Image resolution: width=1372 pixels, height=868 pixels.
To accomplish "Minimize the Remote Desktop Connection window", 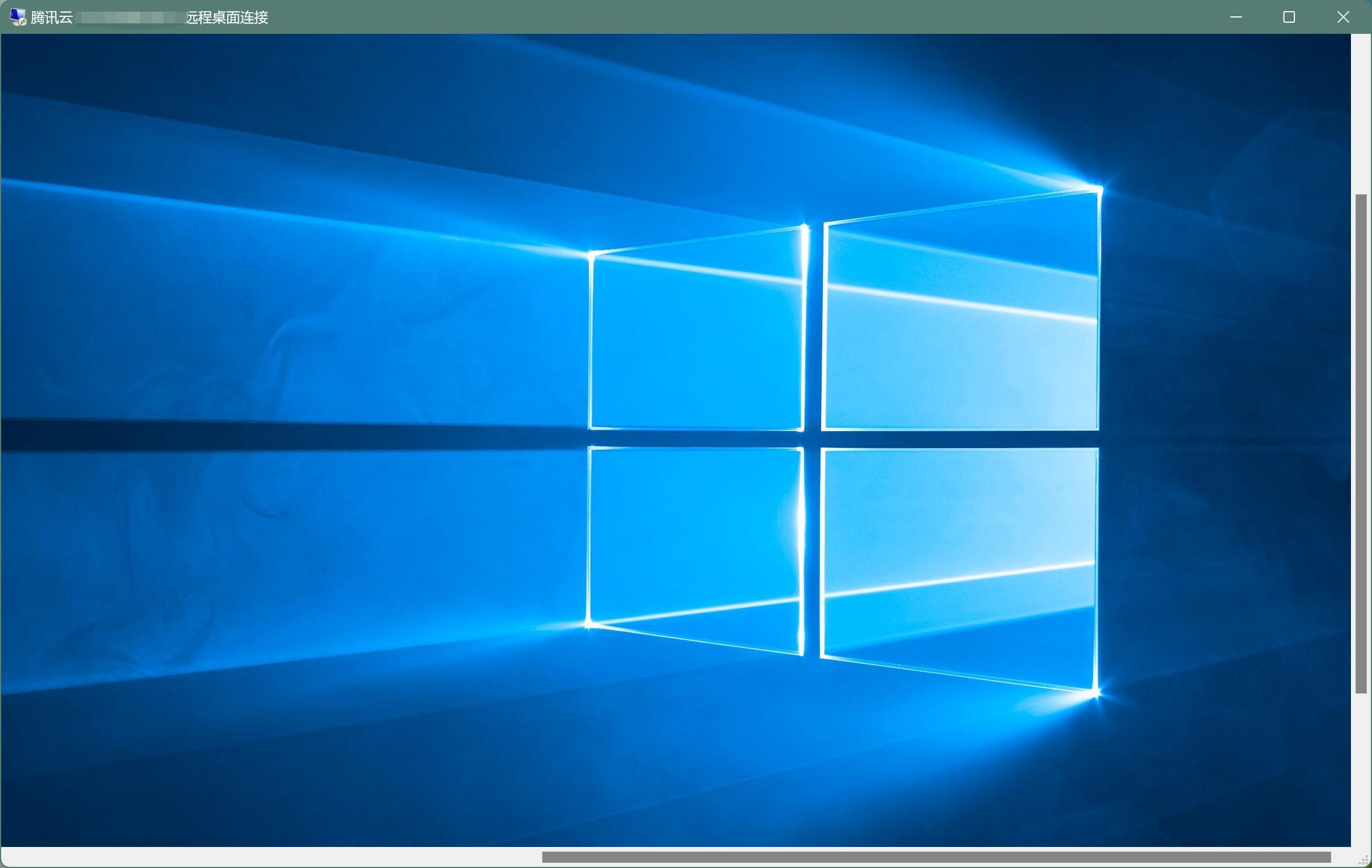I will click(1235, 17).
